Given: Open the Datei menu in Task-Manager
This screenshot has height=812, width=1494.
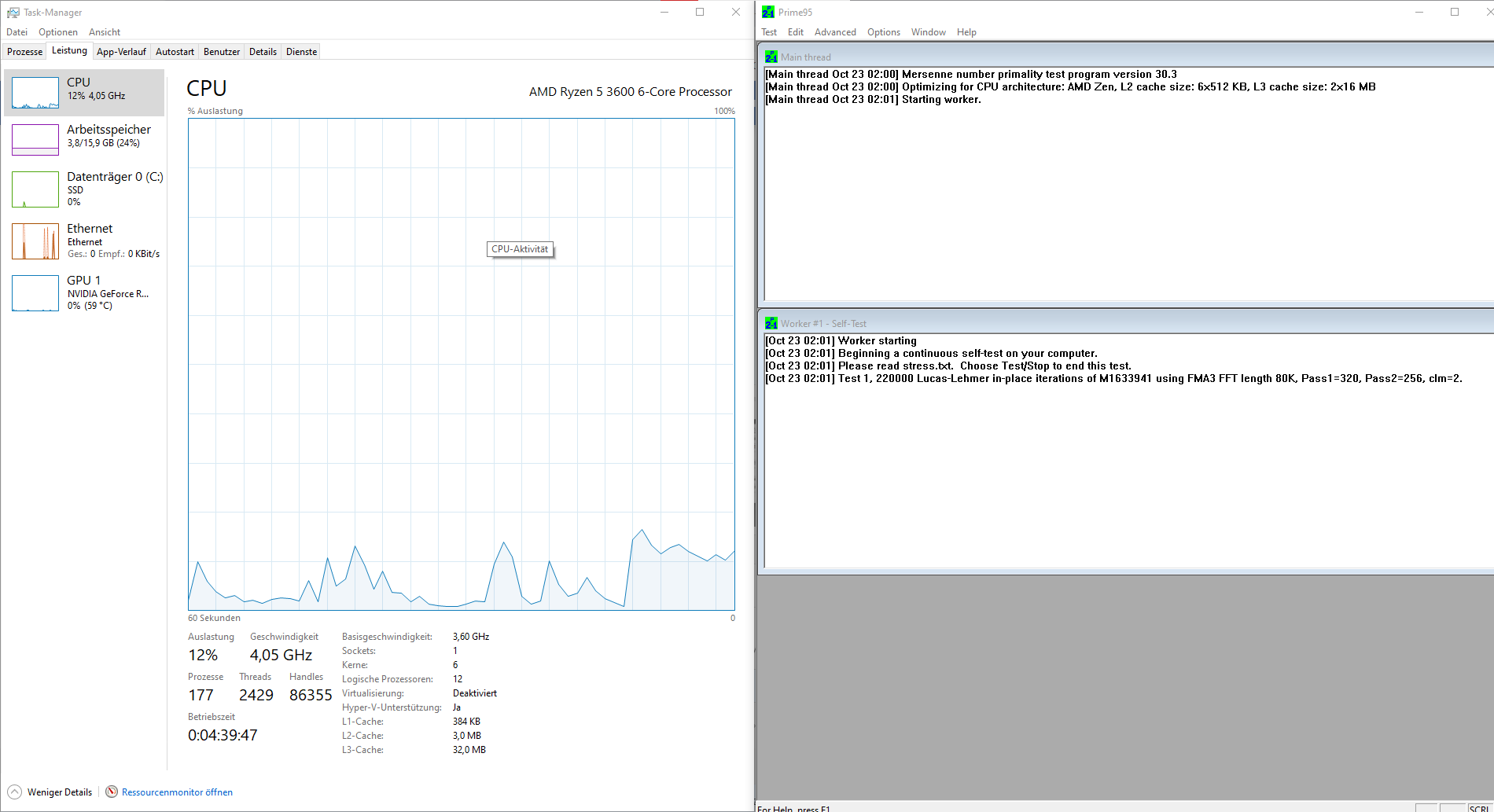Looking at the screenshot, I should tap(17, 32).
